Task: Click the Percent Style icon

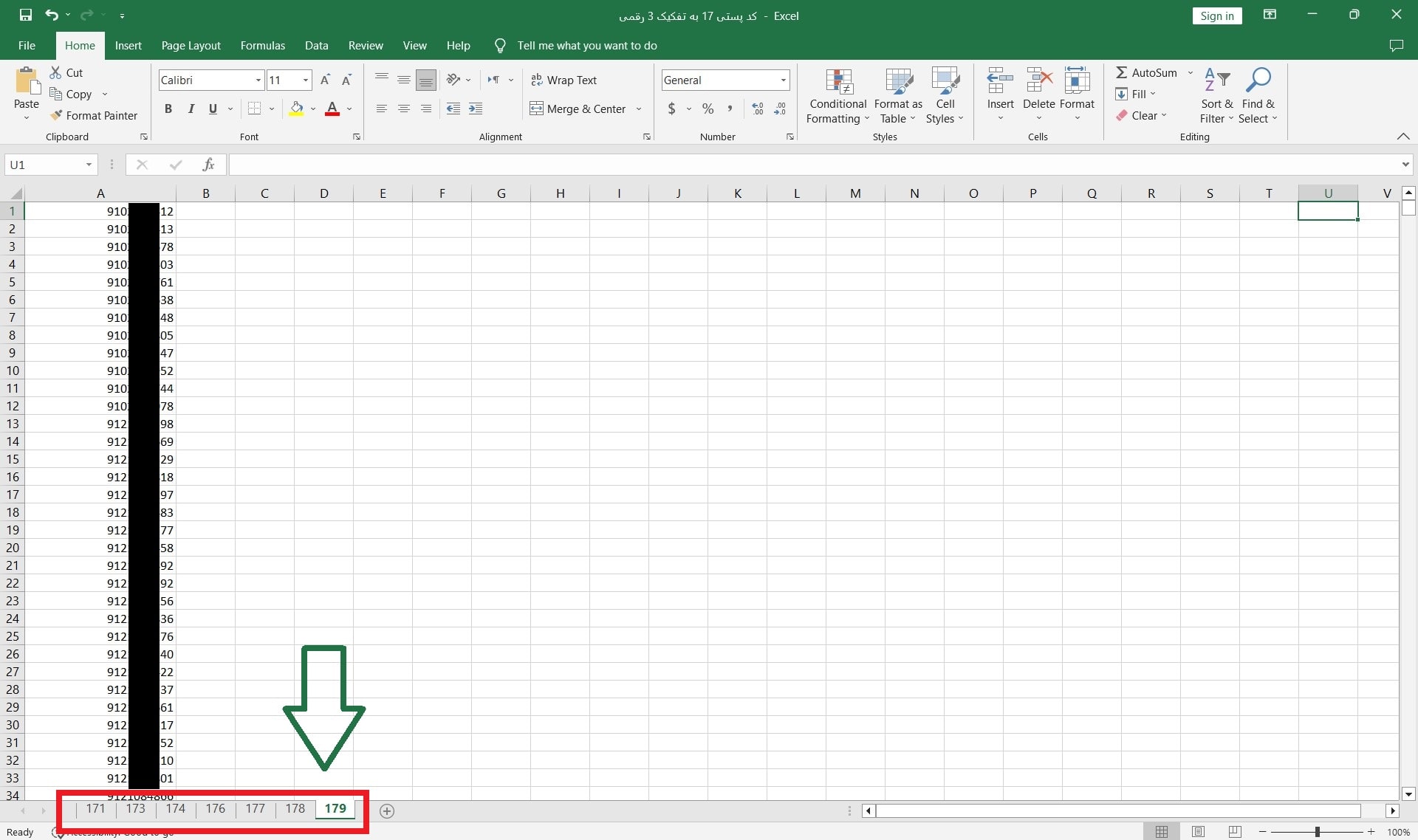Action: click(x=708, y=109)
